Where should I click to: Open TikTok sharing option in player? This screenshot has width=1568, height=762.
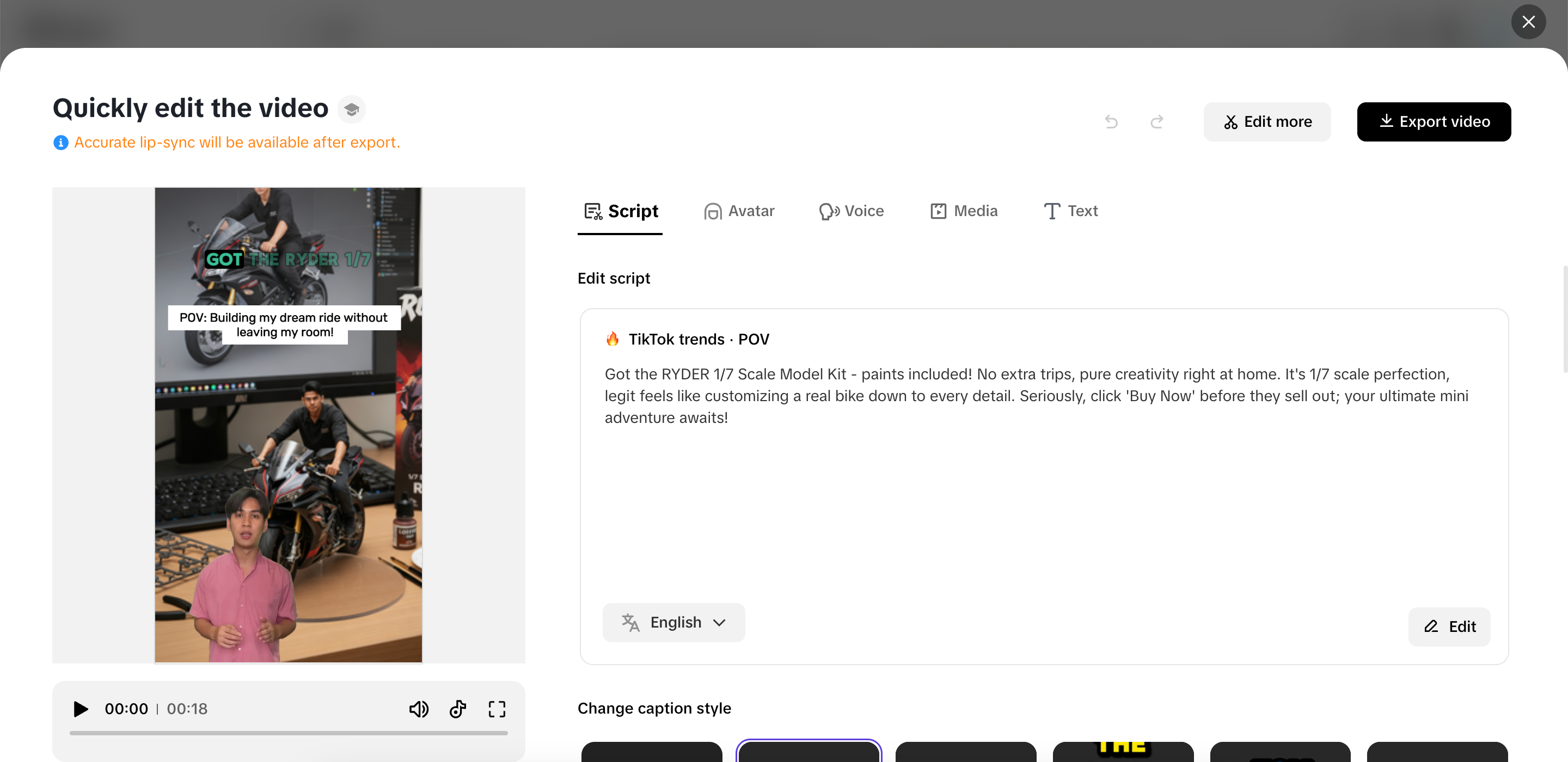(x=458, y=709)
